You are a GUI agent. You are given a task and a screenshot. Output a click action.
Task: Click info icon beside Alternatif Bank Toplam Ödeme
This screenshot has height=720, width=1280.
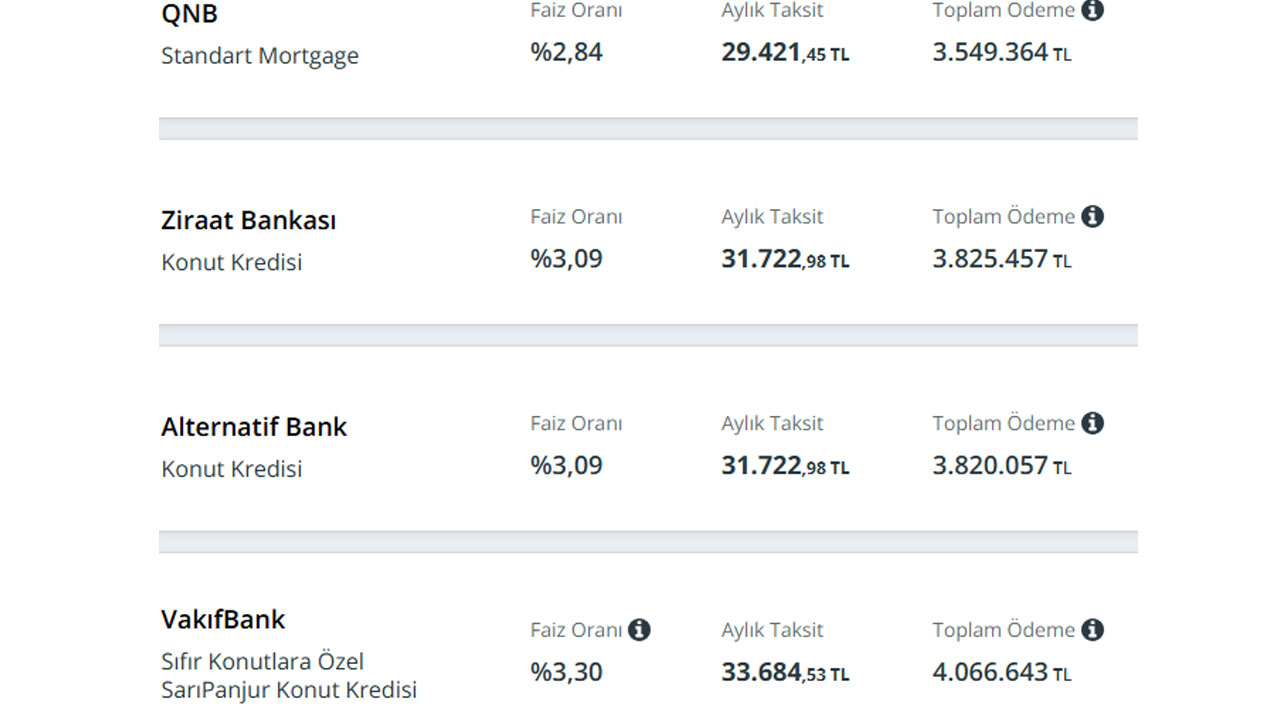[1093, 423]
